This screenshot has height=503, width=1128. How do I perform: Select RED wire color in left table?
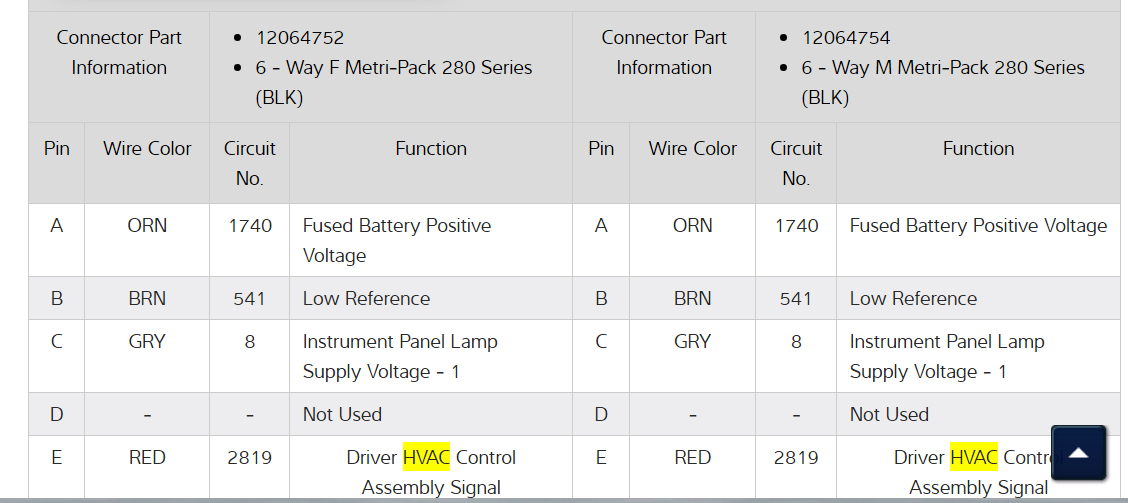click(x=147, y=458)
